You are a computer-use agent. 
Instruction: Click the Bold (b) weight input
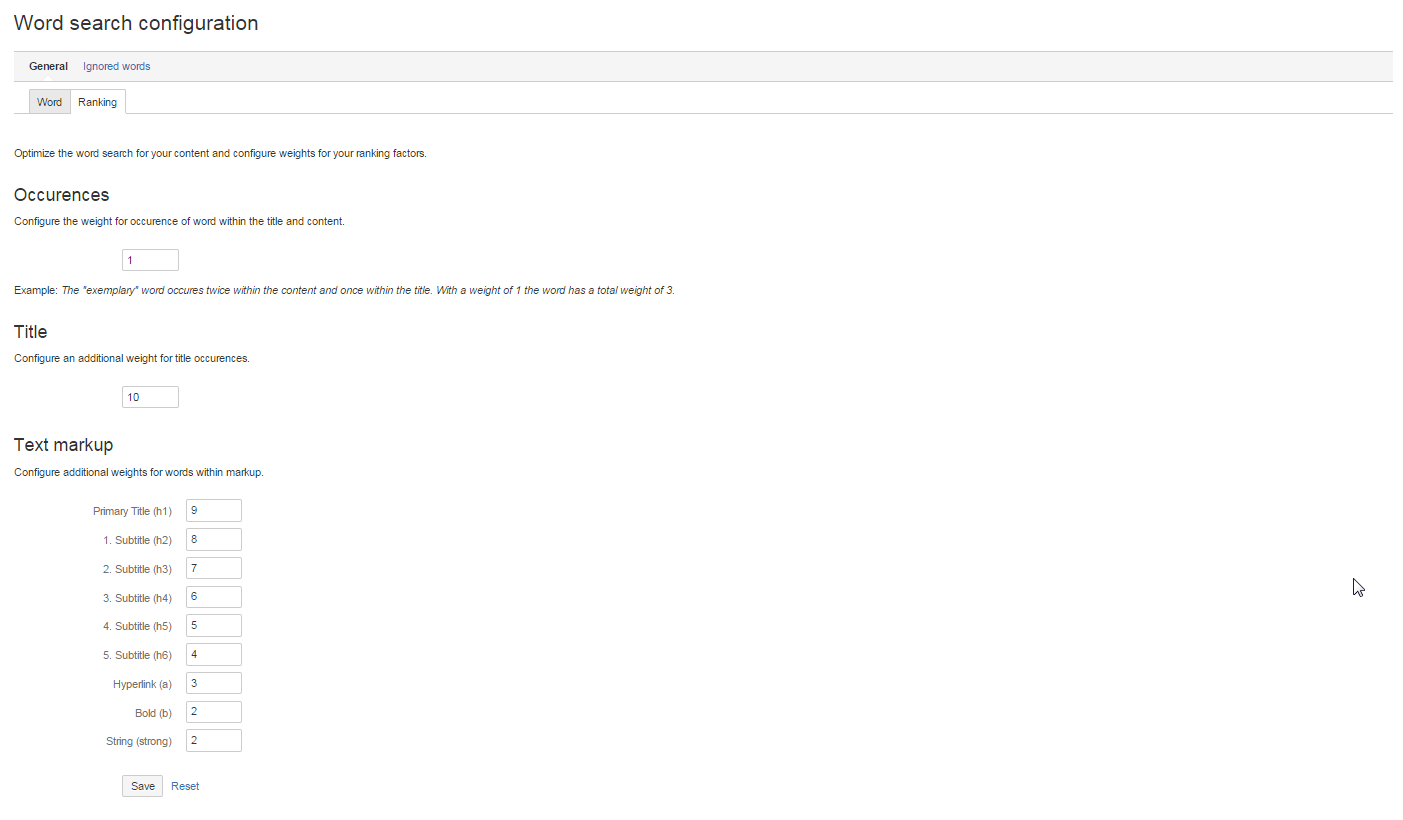213,712
